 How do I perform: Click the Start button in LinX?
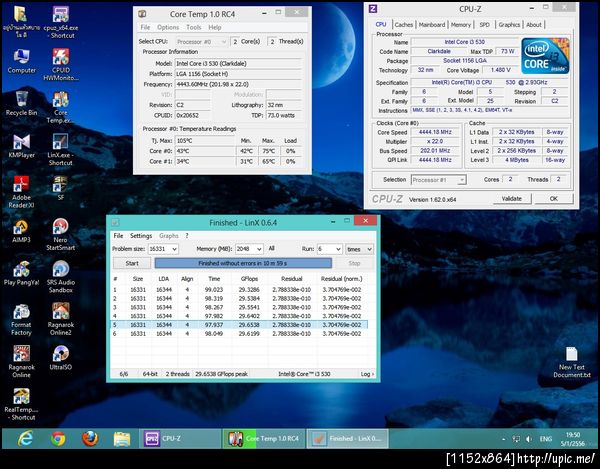pyautogui.click(x=132, y=263)
